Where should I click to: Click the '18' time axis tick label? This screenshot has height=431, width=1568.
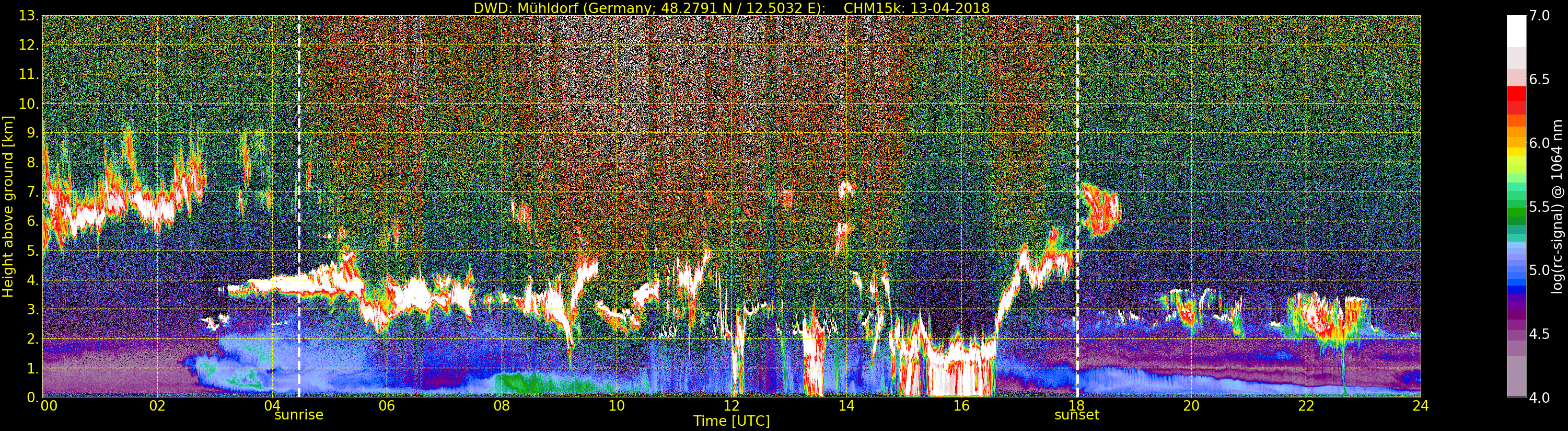pyautogui.click(x=1076, y=406)
